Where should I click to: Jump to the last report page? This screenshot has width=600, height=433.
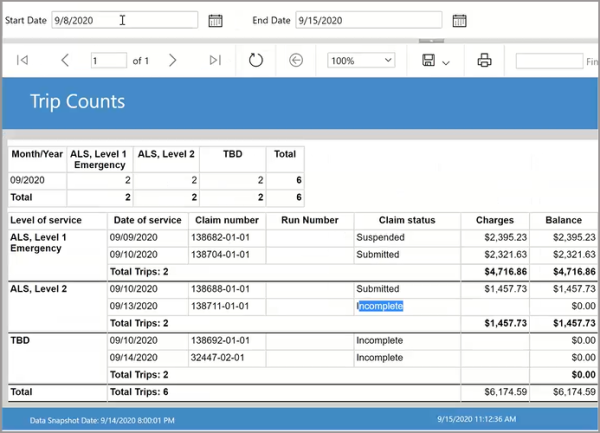point(215,61)
